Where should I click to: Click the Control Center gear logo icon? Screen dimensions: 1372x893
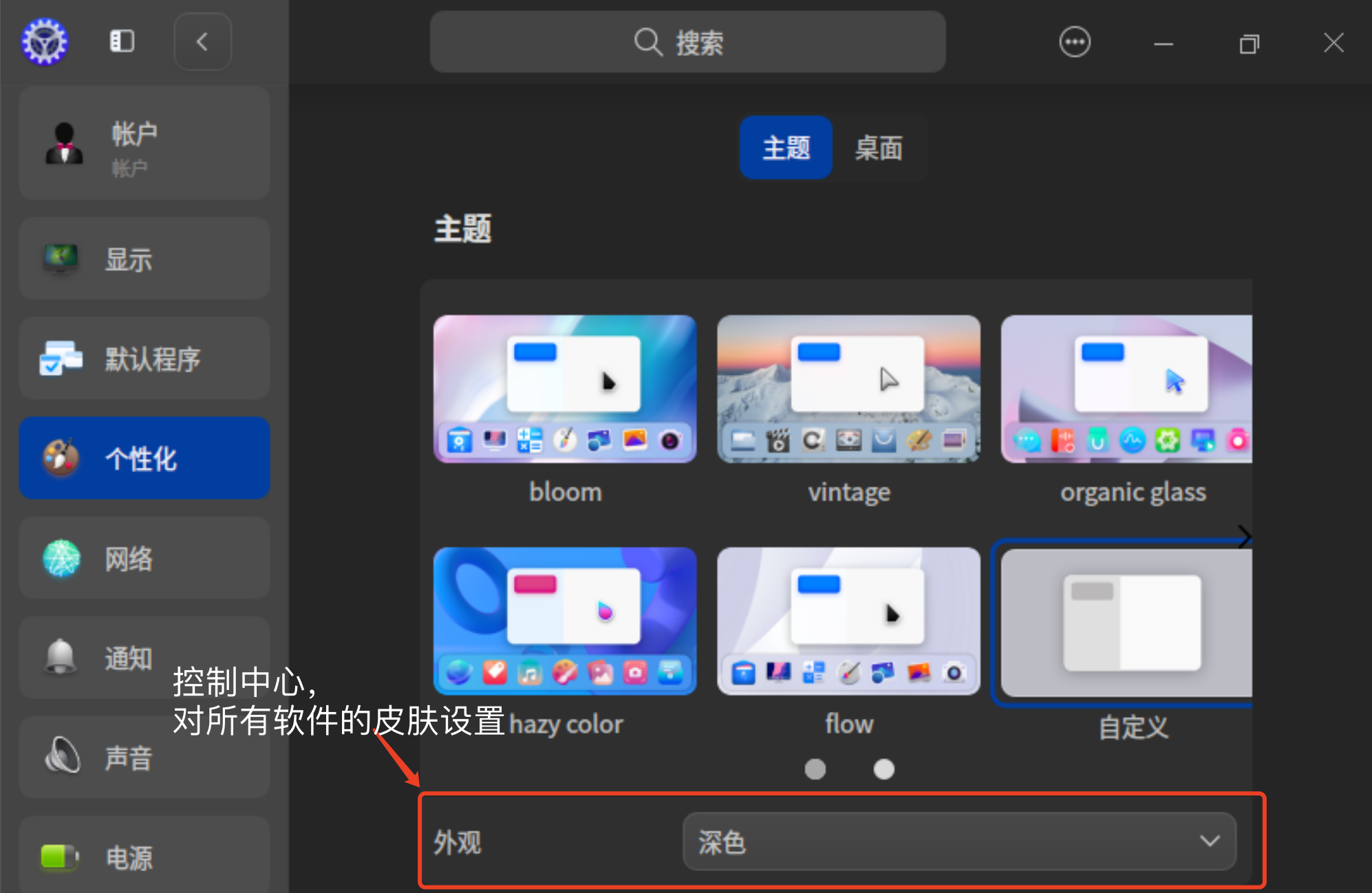point(45,42)
